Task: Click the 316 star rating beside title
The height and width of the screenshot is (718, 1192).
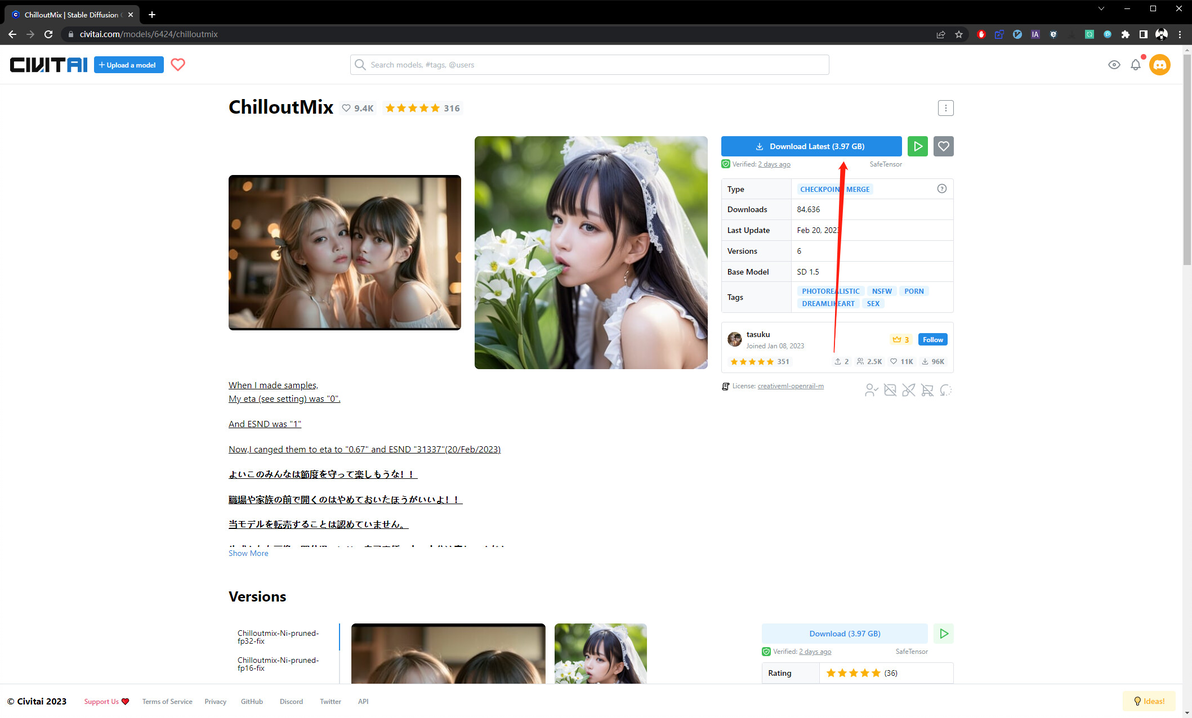Action: tap(423, 108)
